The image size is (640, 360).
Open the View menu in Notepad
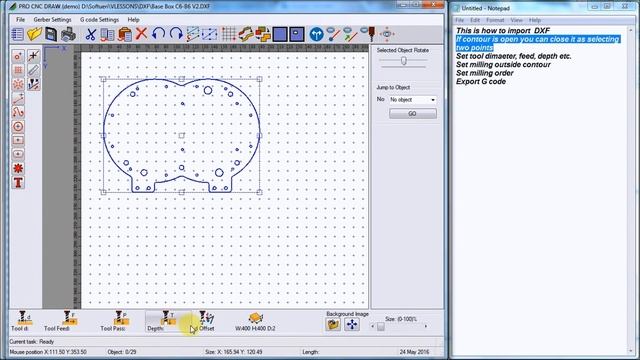(516, 20)
